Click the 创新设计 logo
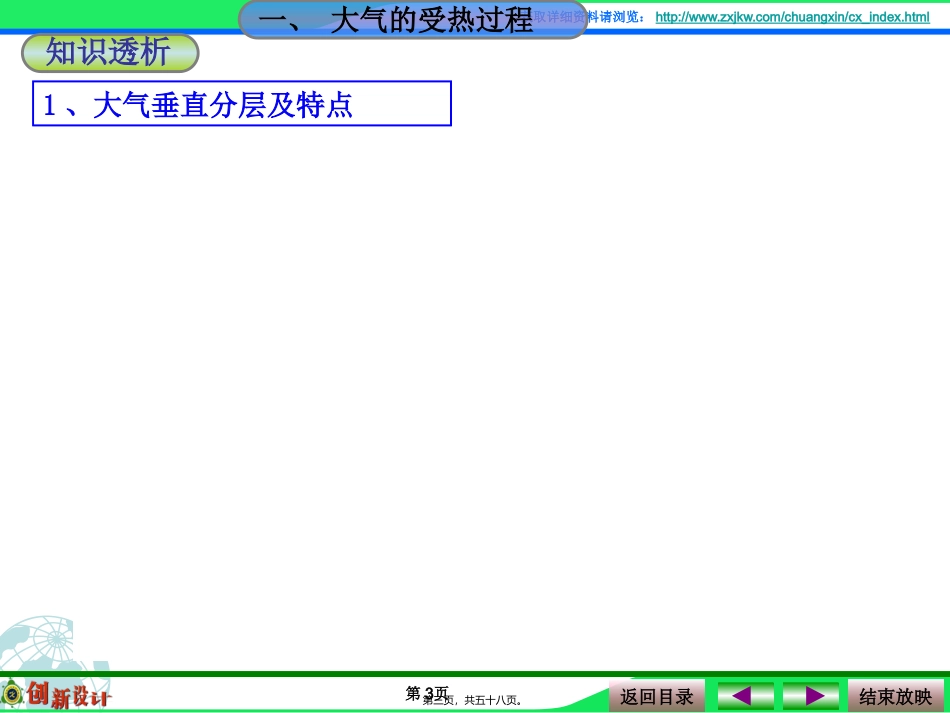Viewport: 950px width, 713px height. point(57,694)
